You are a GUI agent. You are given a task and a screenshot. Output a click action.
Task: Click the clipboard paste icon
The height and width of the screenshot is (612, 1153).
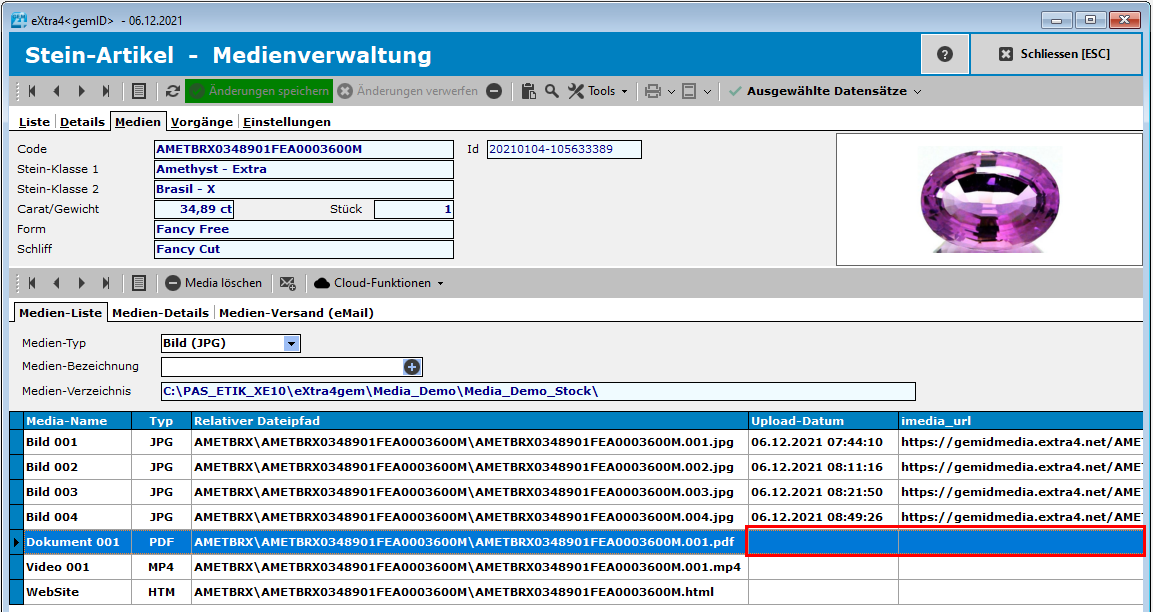[x=529, y=91]
